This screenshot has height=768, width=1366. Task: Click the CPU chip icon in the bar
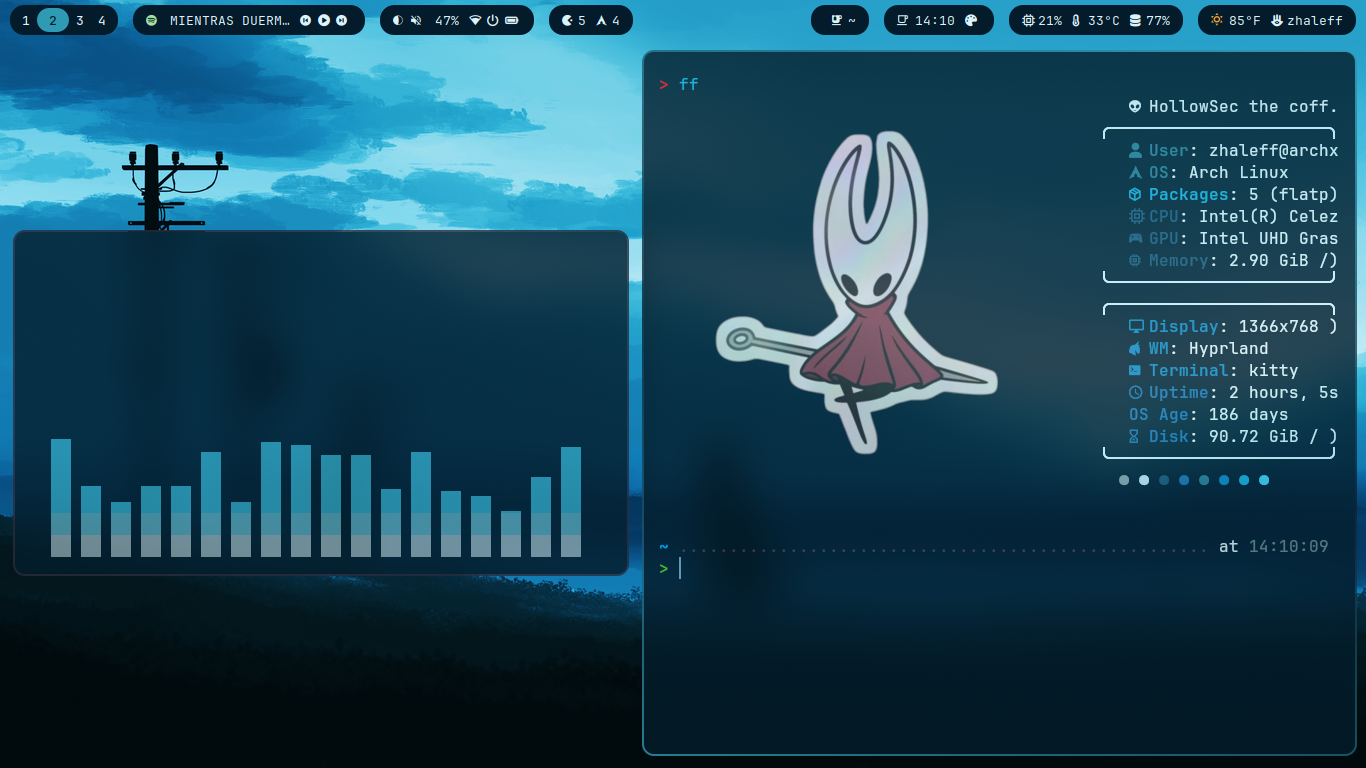1029,20
